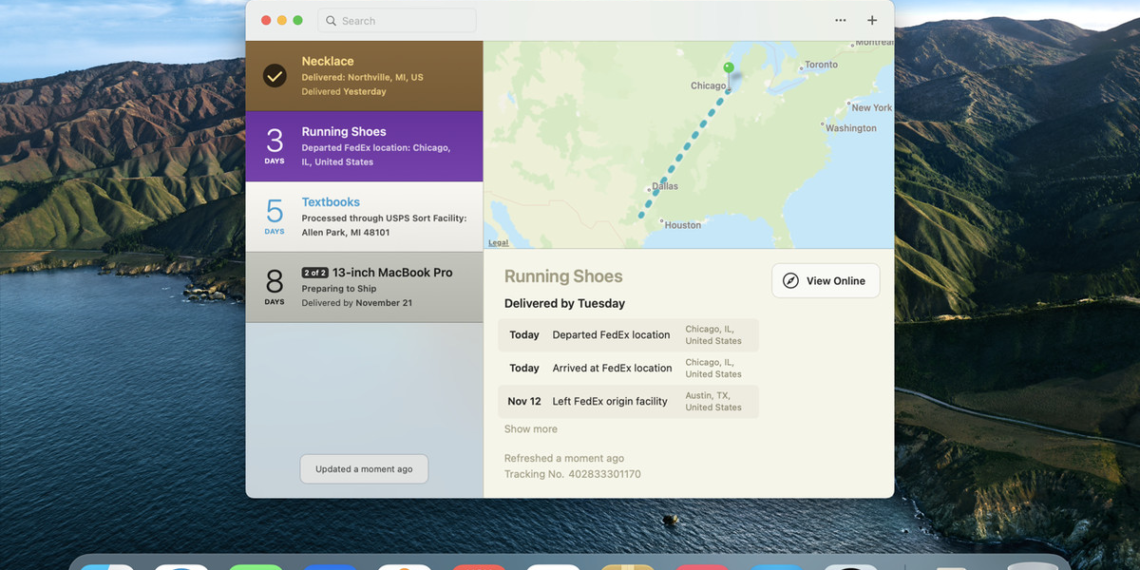Click 'Delivered by November 21' text

[356, 302]
